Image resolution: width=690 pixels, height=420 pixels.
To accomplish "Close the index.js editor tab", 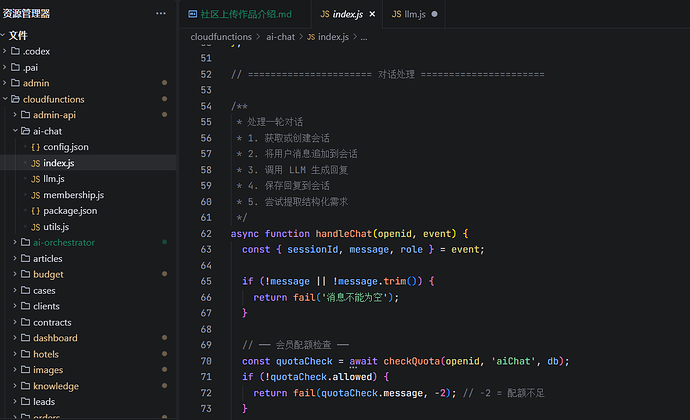I will pyautogui.click(x=372, y=14).
